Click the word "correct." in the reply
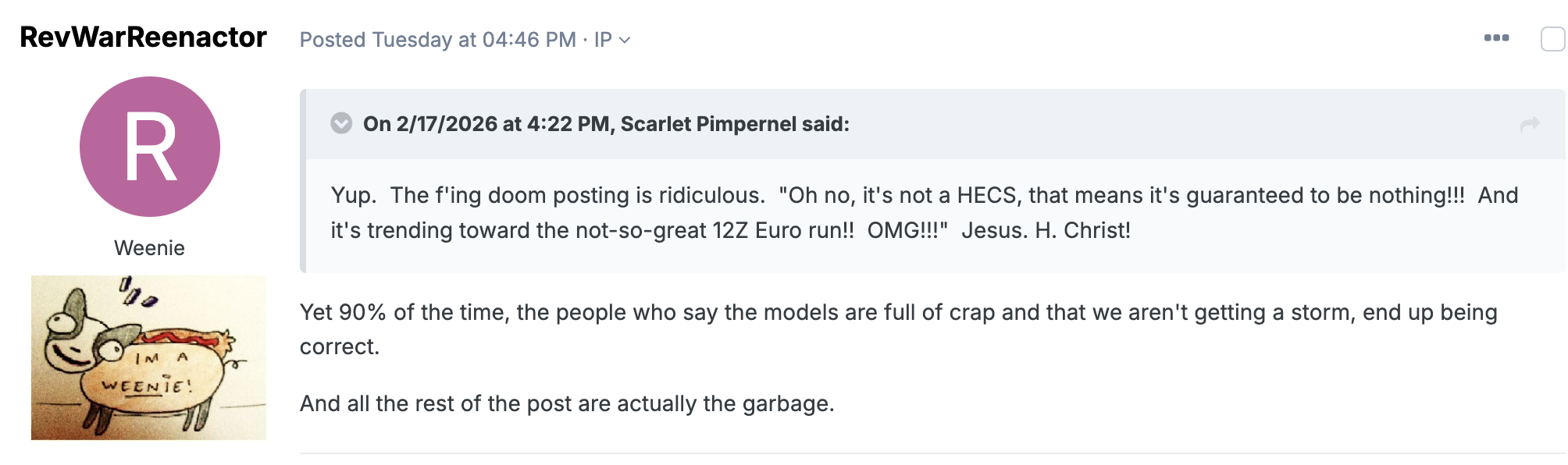Image resolution: width=1568 pixels, height=465 pixels. [x=340, y=346]
